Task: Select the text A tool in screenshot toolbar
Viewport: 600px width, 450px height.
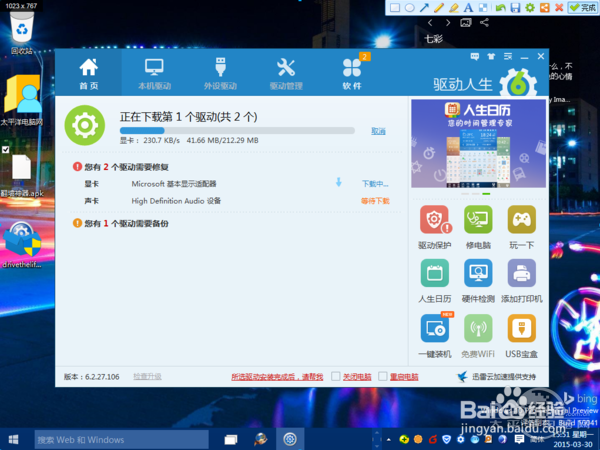Action: tap(468, 8)
